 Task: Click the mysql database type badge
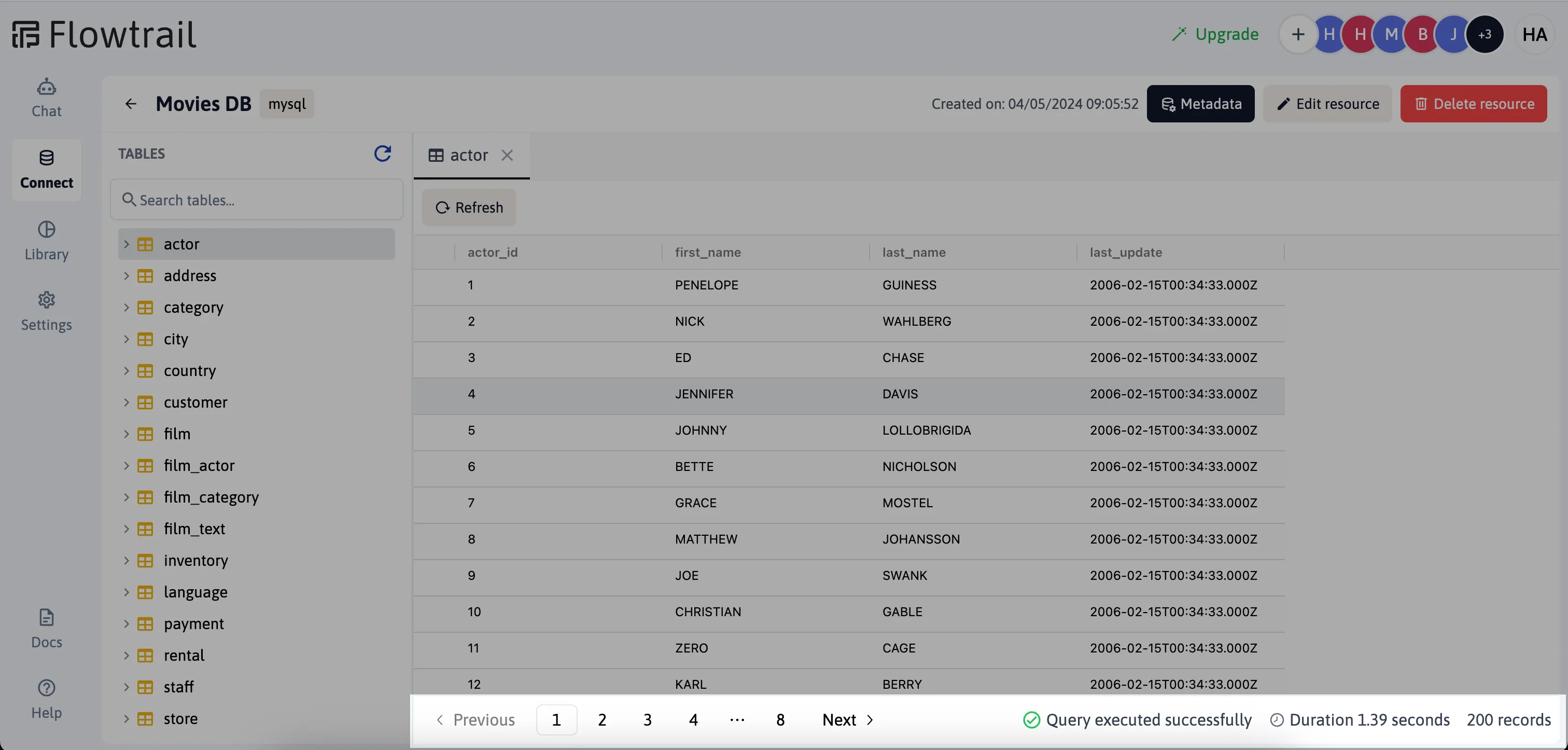[287, 104]
